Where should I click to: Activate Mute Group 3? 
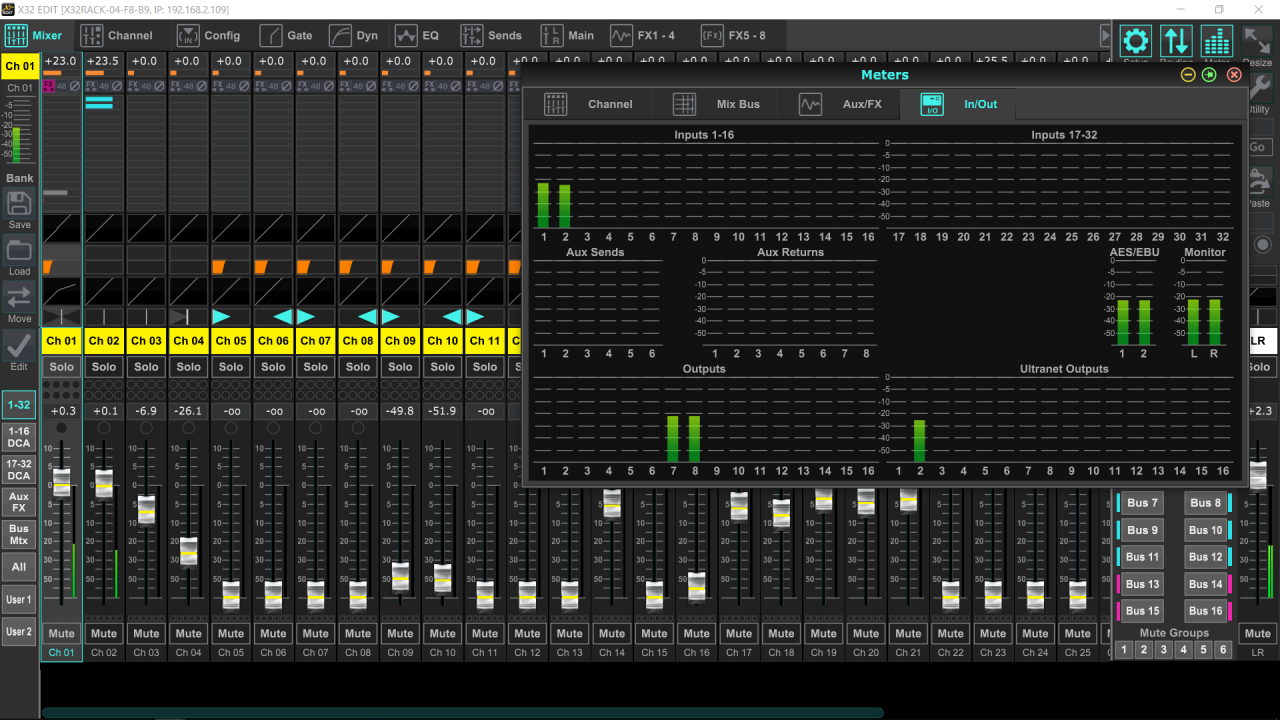tap(1164, 650)
